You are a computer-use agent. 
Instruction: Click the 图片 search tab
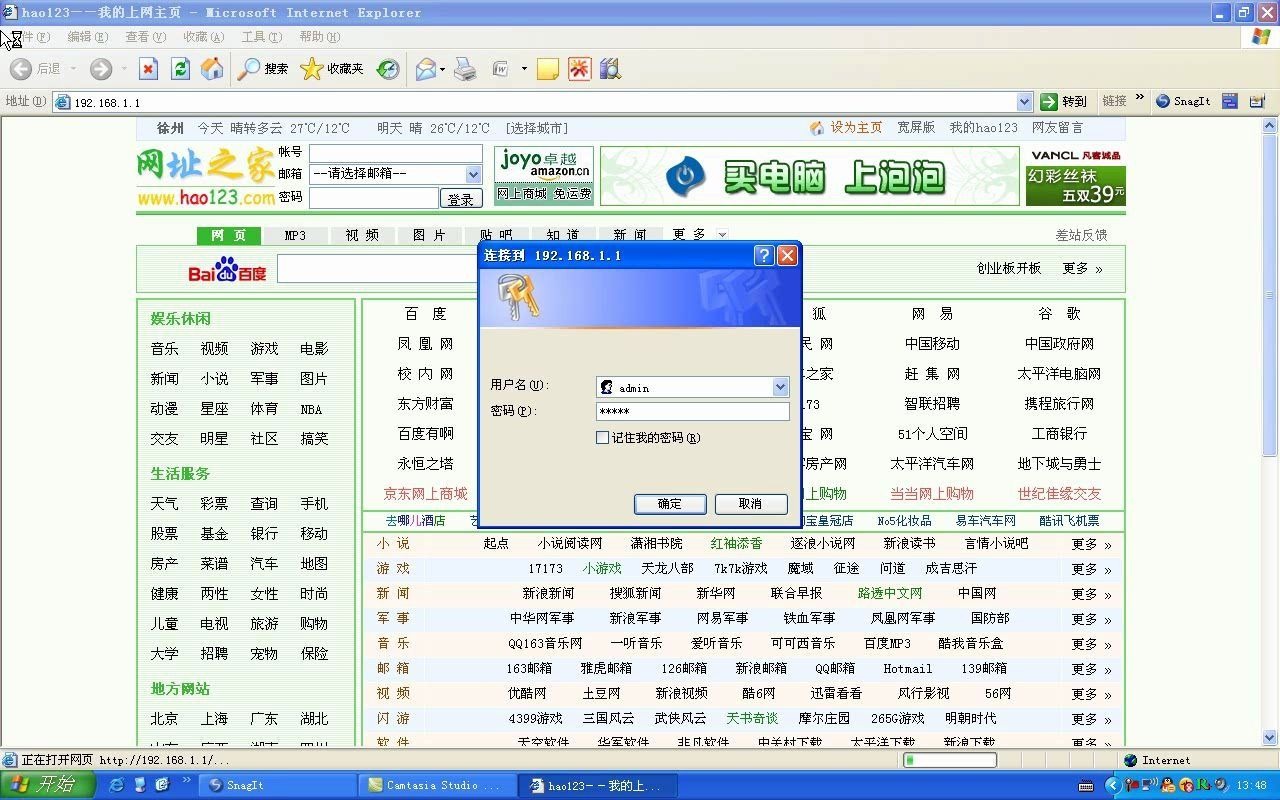pyautogui.click(x=429, y=236)
